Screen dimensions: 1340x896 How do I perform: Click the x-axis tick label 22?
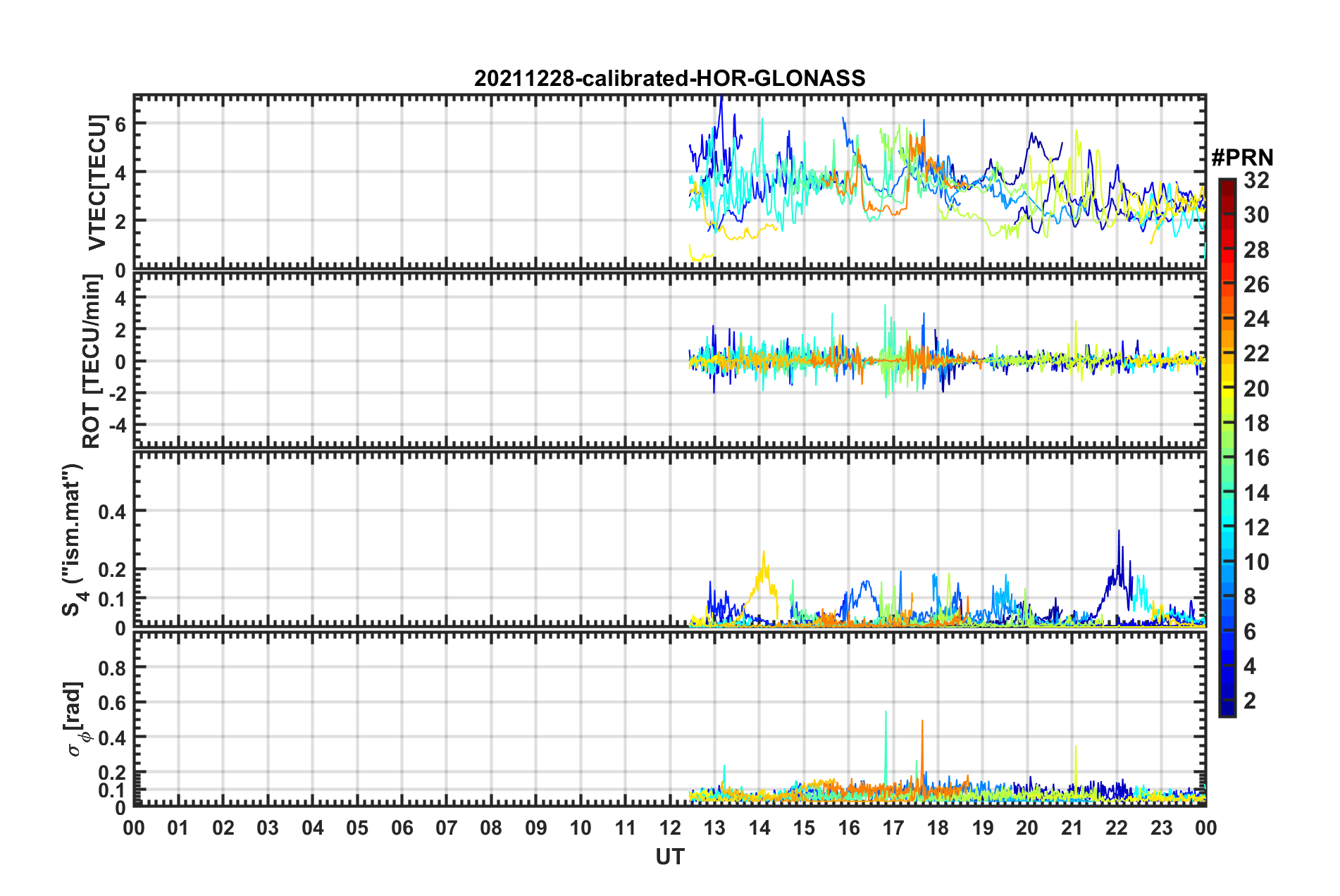pos(1117,828)
